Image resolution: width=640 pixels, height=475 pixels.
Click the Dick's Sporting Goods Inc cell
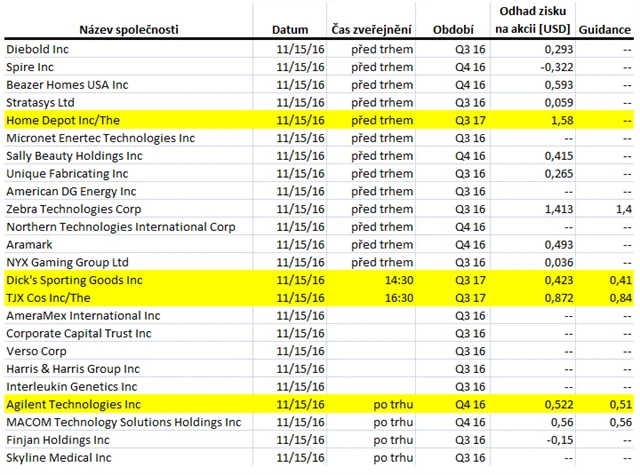click(x=75, y=280)
